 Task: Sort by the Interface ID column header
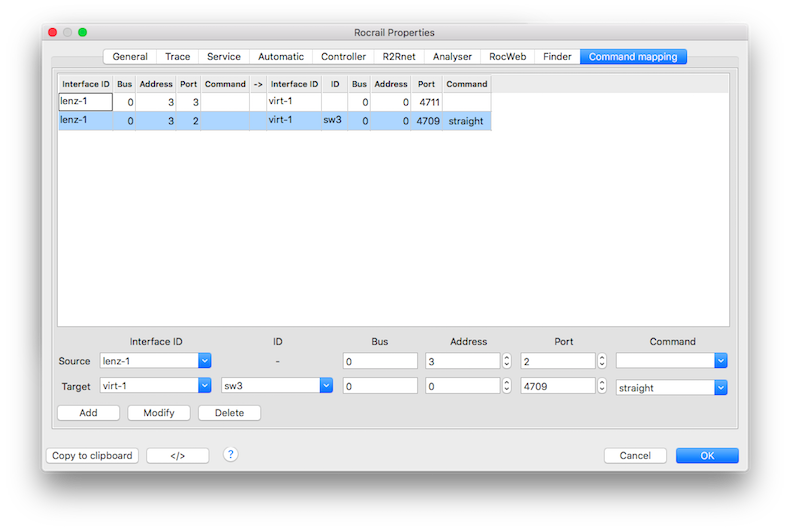(x=85, y=84)
